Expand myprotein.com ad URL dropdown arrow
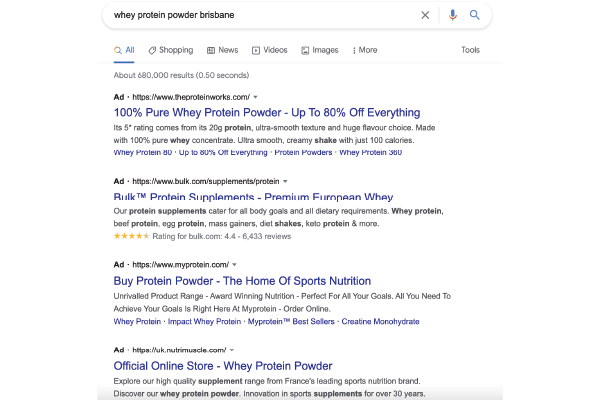Screen dimensions: 600x400 (235, 265)
